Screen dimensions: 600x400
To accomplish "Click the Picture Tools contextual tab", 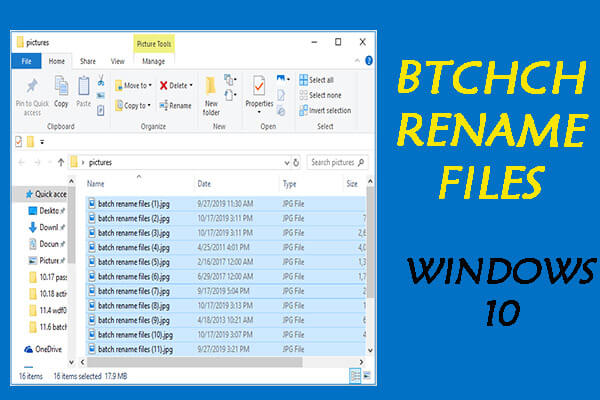I will [x=154, y=44].
